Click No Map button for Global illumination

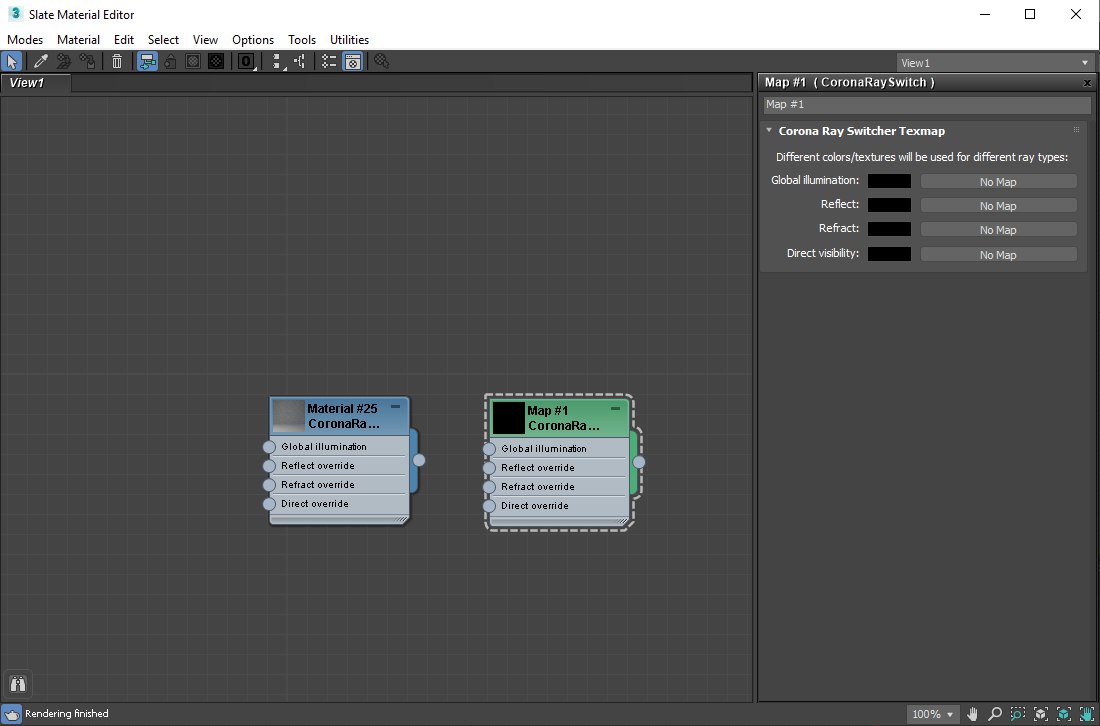tap(998, 182)
